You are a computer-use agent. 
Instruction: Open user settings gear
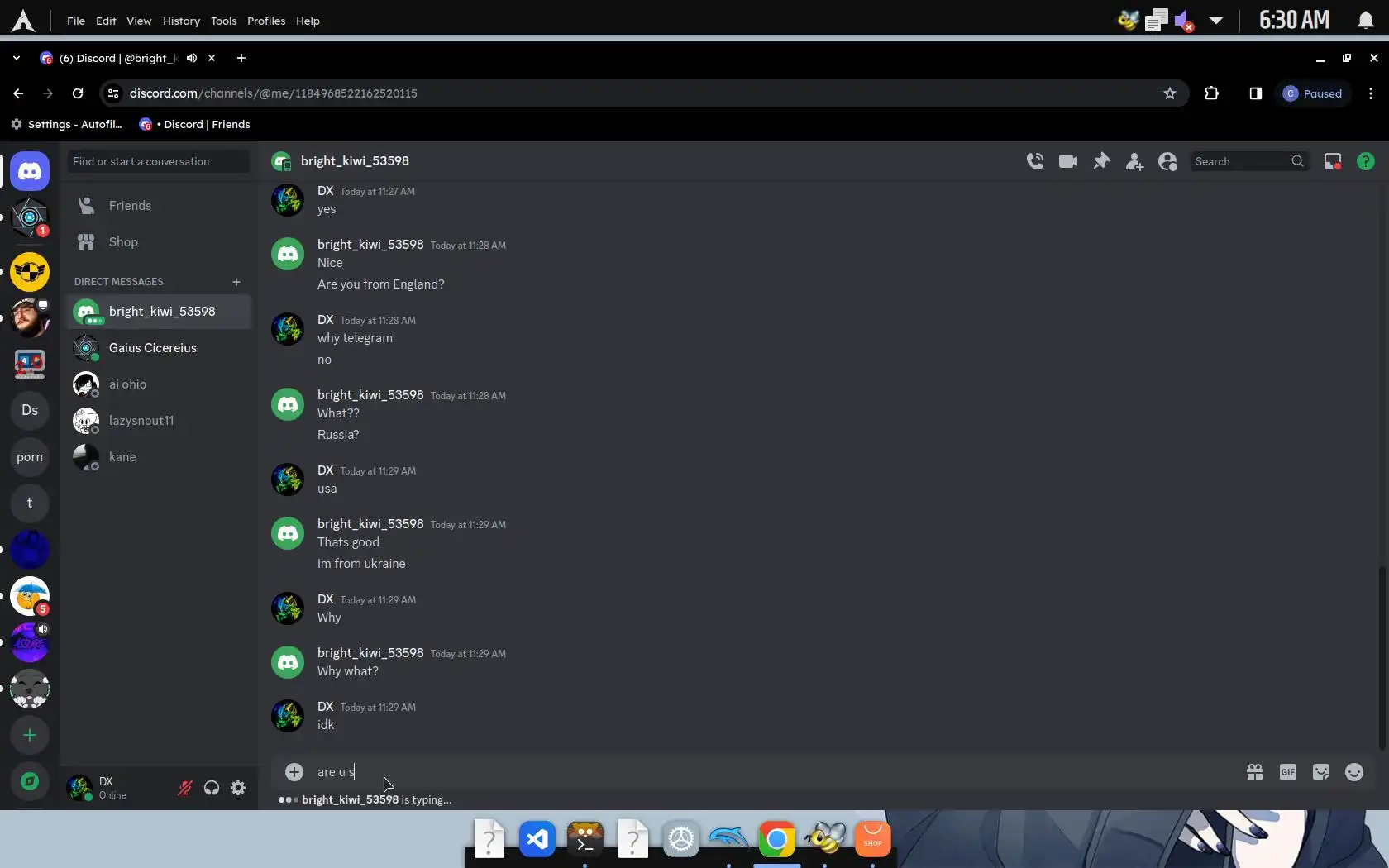point(238,788)
